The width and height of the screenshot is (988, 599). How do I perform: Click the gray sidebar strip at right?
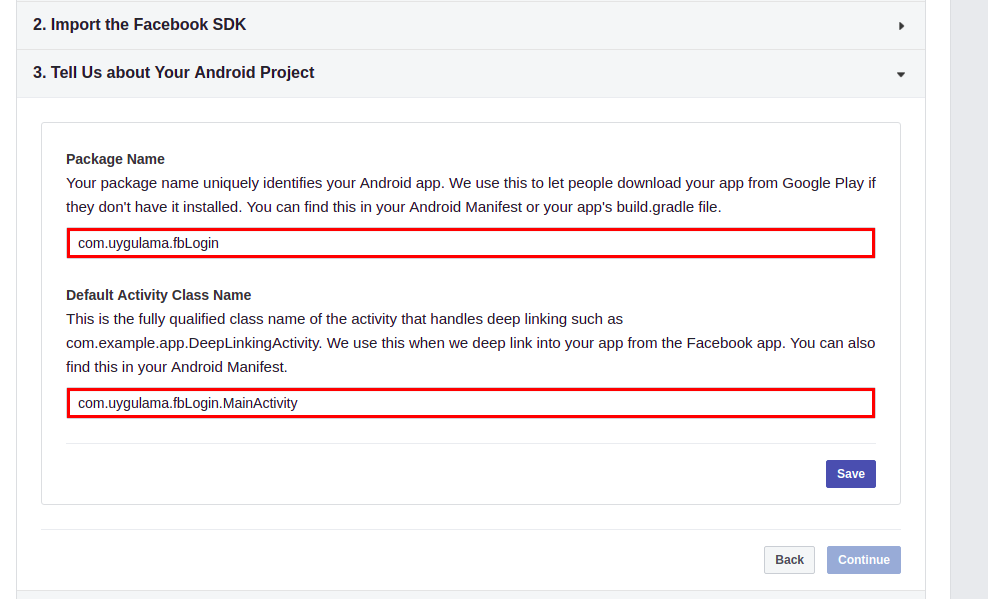point(968,300)
